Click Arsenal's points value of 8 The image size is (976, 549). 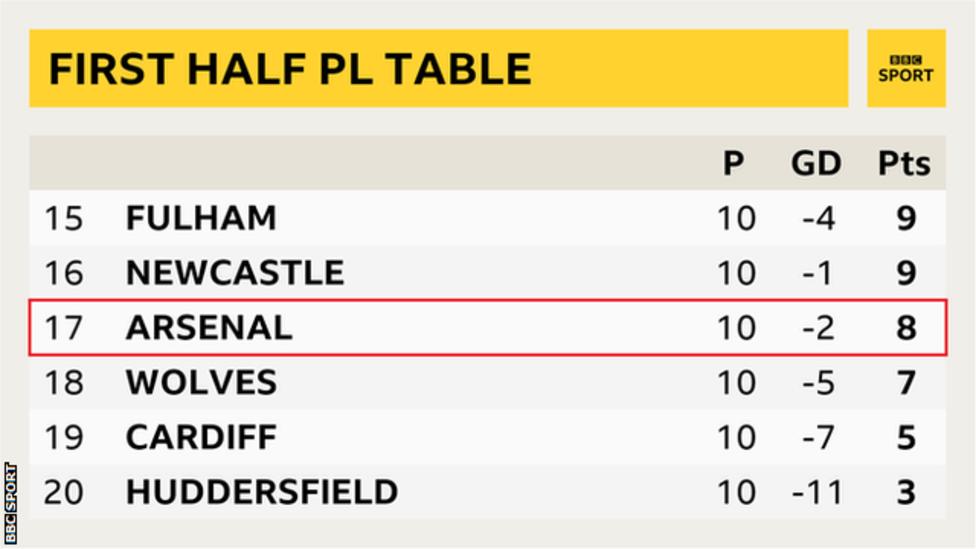pyautogui.click(x=906, y=327)
